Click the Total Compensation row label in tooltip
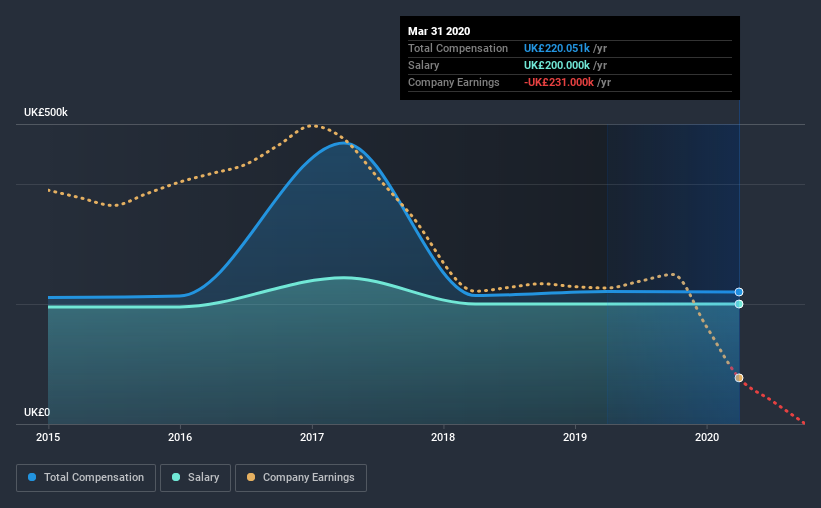821x508 pixels. [x=458, y=48]
